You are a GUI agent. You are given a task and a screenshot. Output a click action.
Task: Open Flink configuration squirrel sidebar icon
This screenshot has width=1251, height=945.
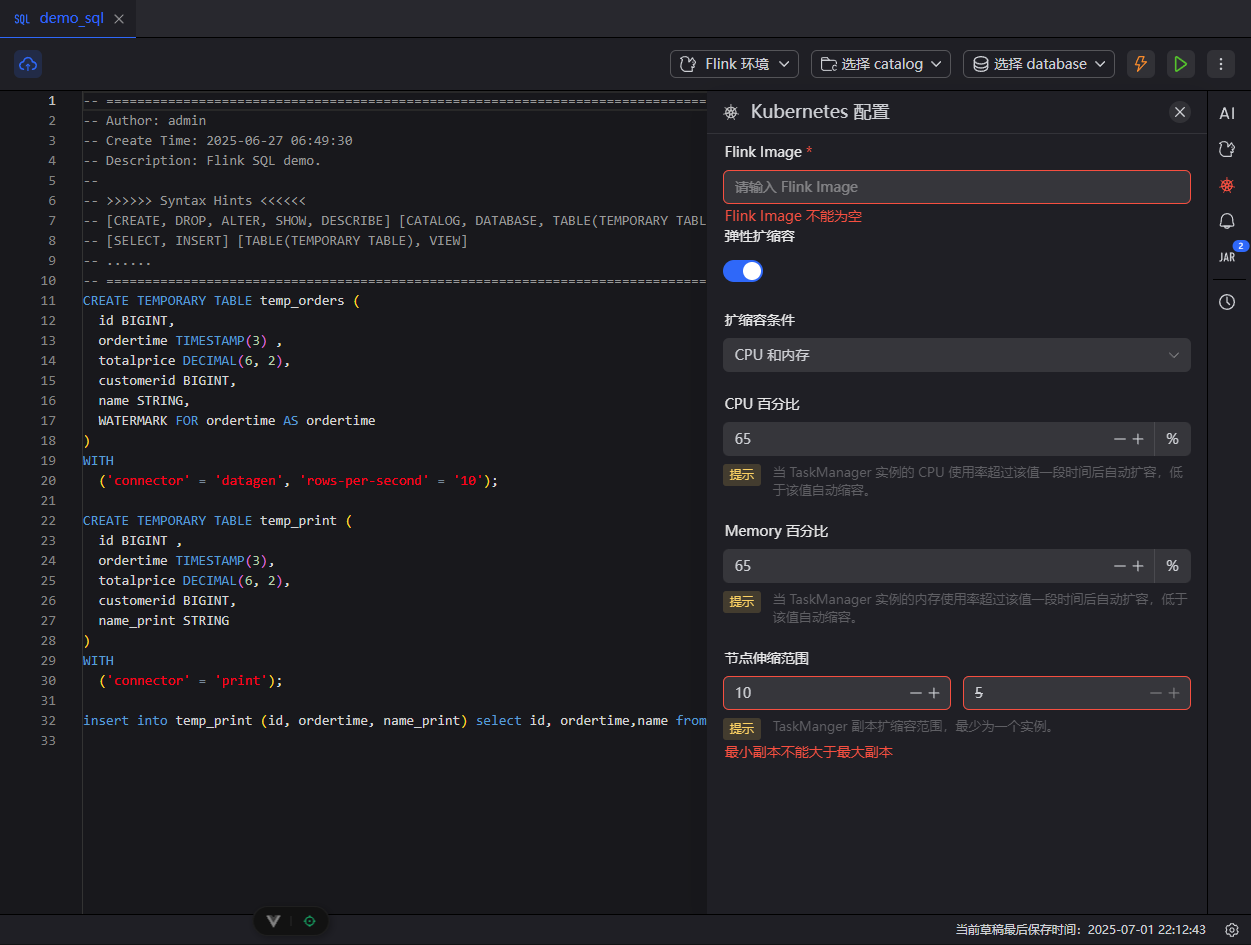[1227, 149]
